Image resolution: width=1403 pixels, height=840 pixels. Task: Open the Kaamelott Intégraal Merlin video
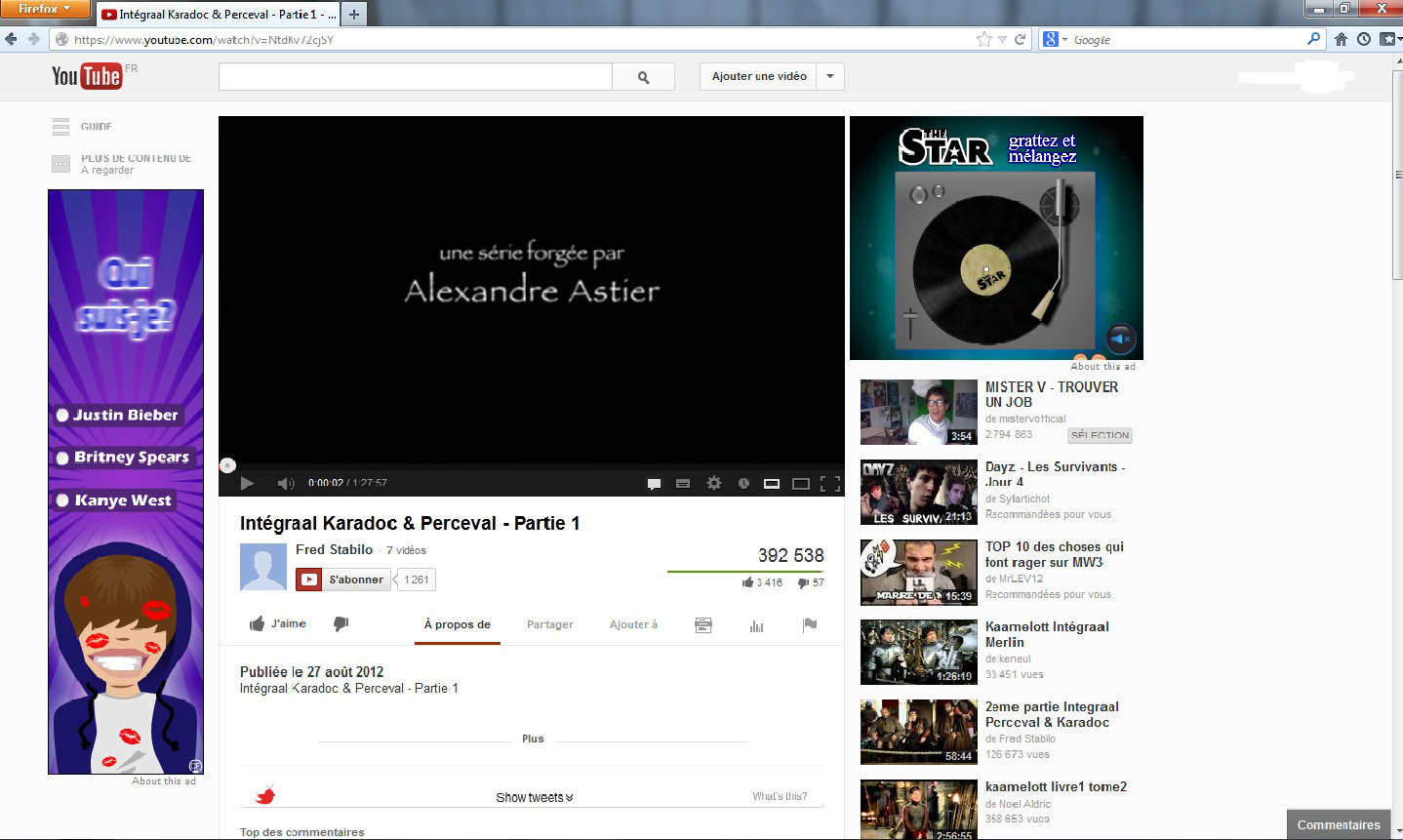1047,634
